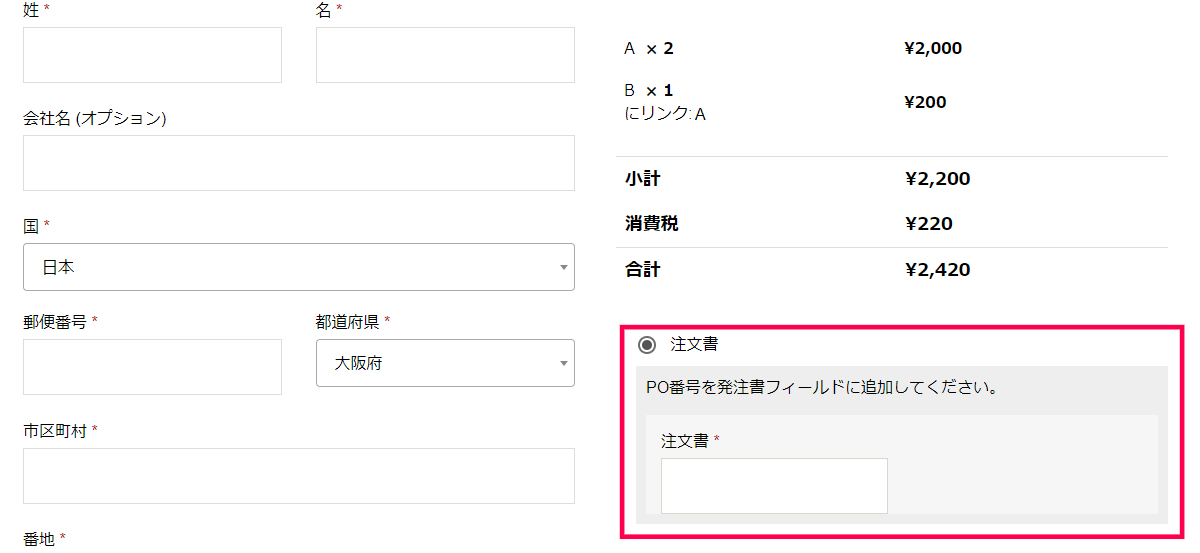This screenshot has height=553, width=1200.
Task: Focus the 姓 last name input field
Action: [x=152, y=55]
